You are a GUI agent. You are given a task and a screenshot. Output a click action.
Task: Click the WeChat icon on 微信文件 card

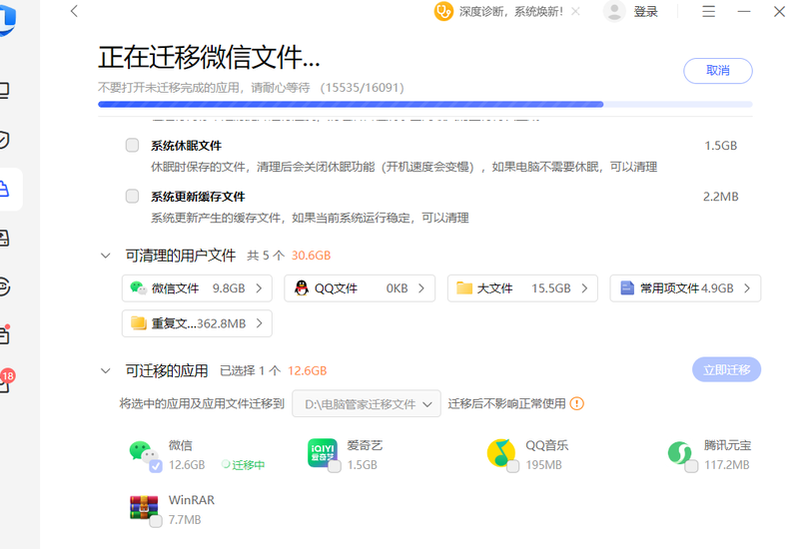138,288
